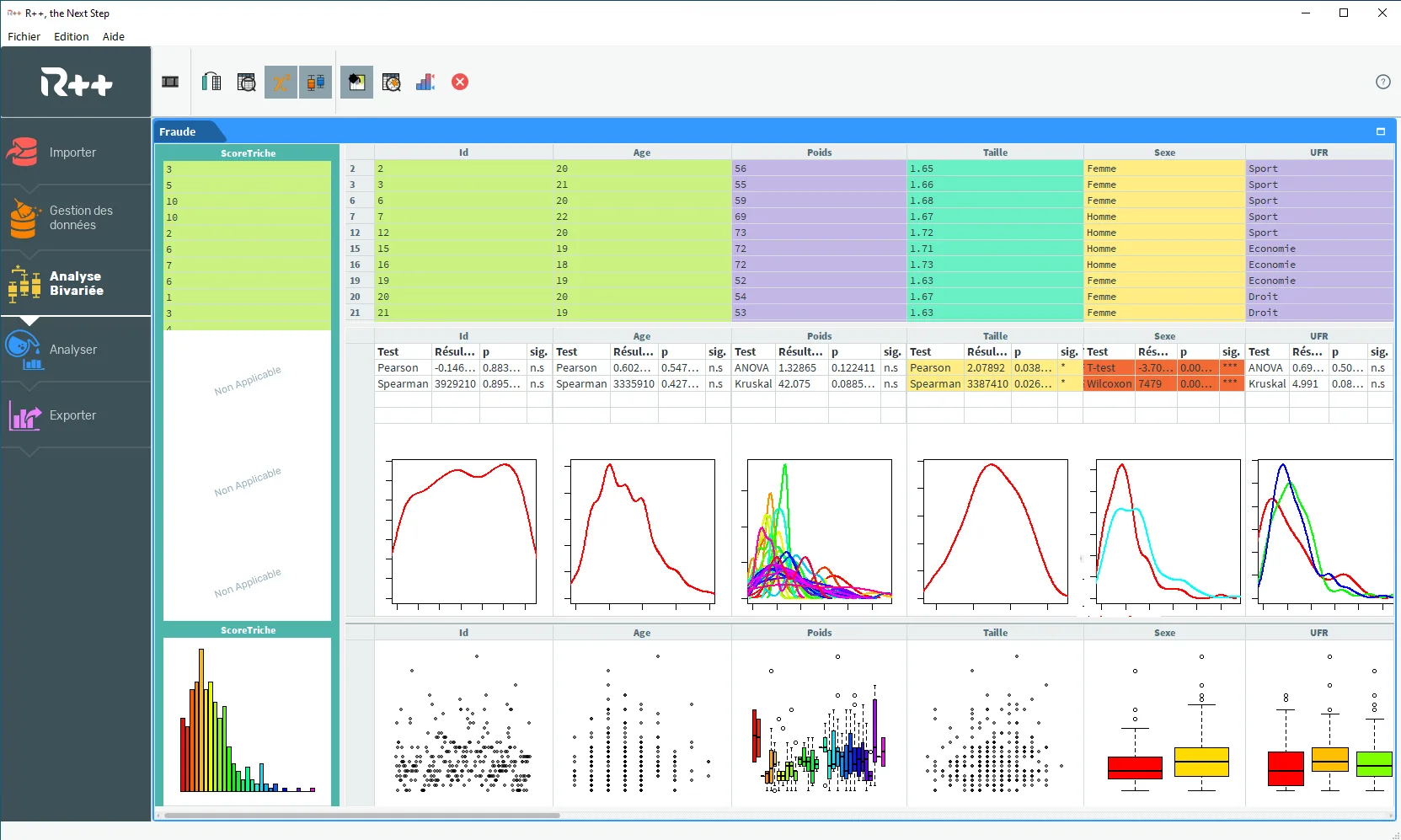The image size is (1401, 840).
Task: Click the Taille column header in data table
Action: 995,152
